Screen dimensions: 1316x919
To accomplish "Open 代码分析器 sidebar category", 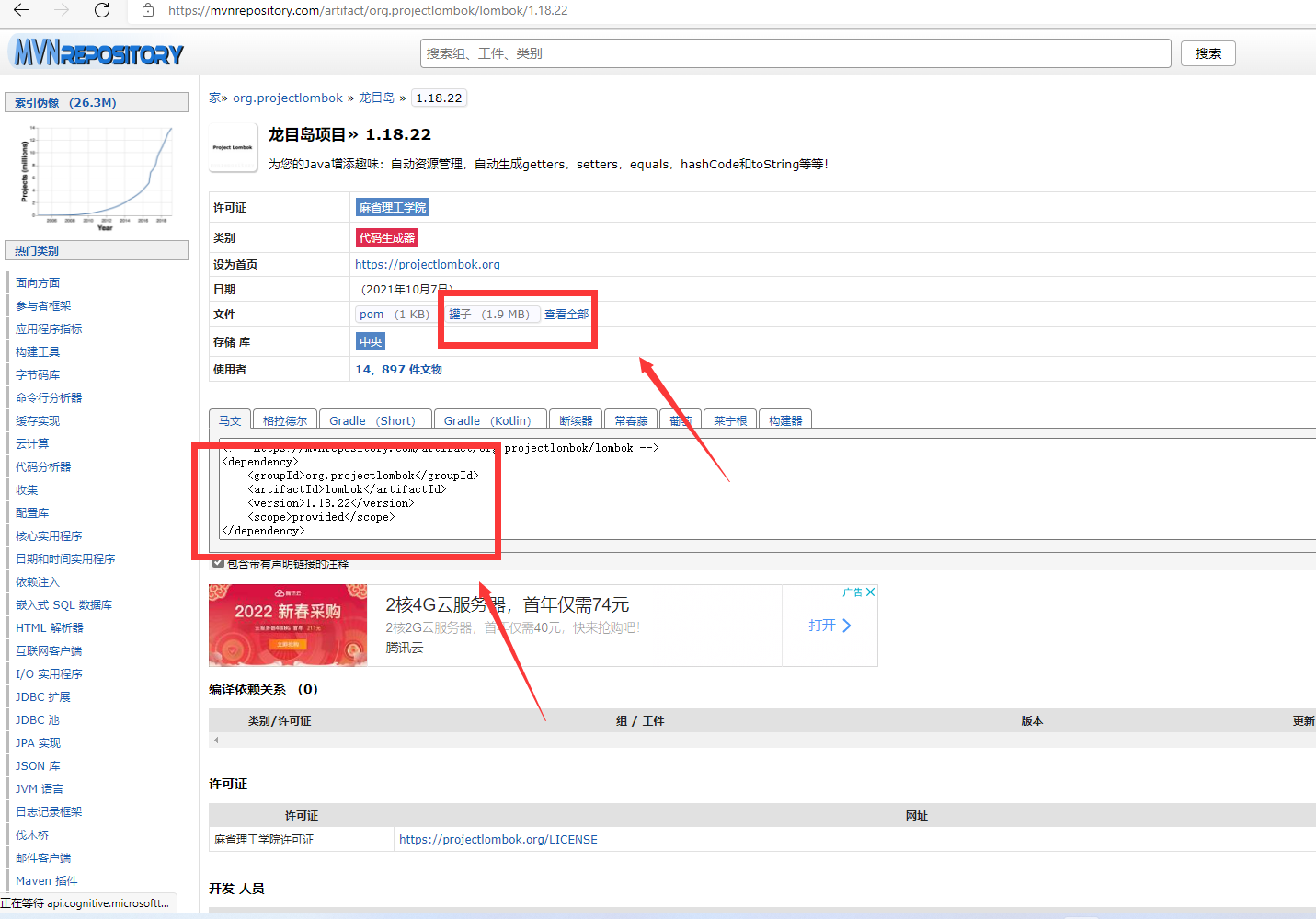I will tap(43, 466).
